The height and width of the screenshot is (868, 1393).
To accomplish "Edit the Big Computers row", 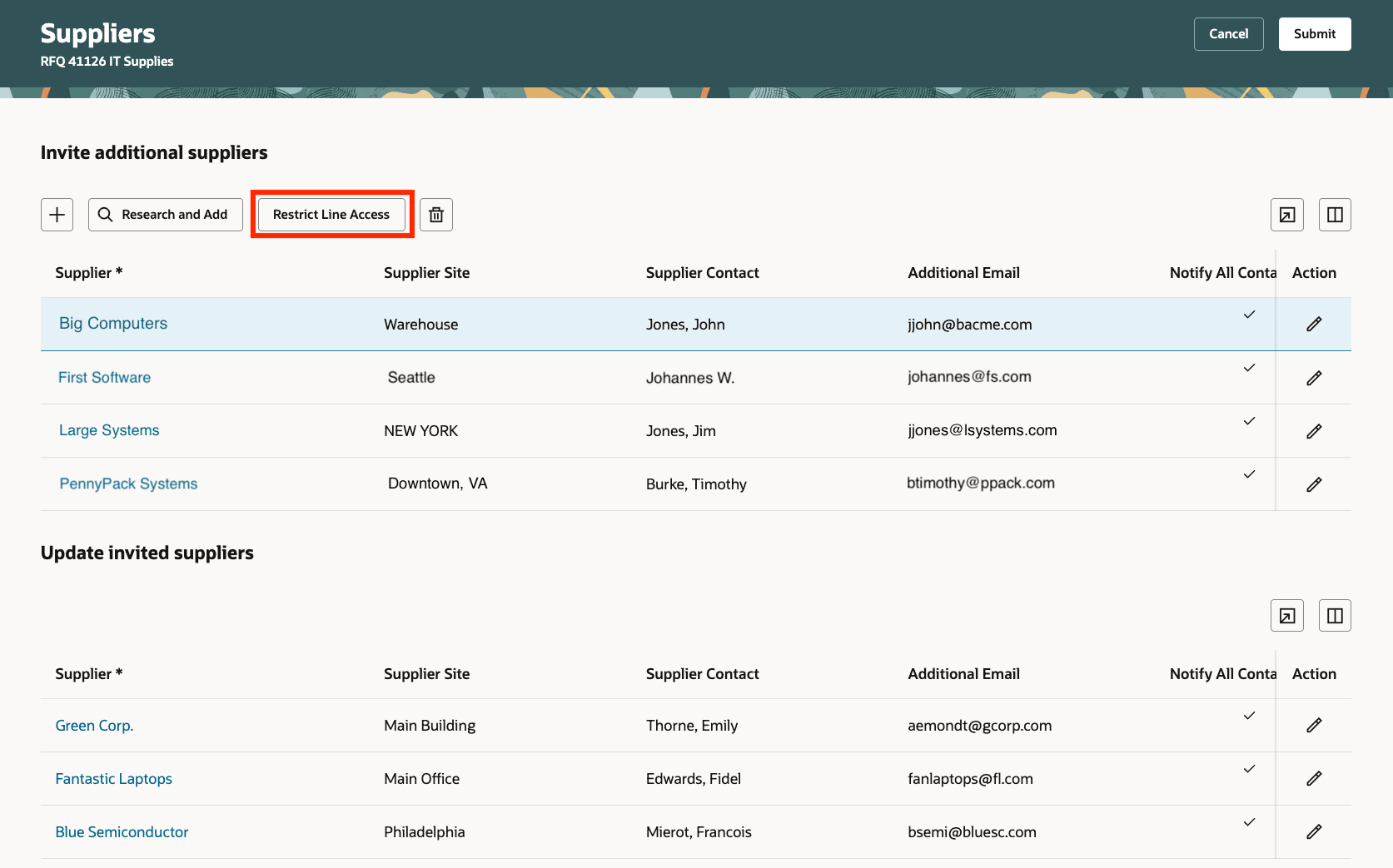I will pos(1314,324).
